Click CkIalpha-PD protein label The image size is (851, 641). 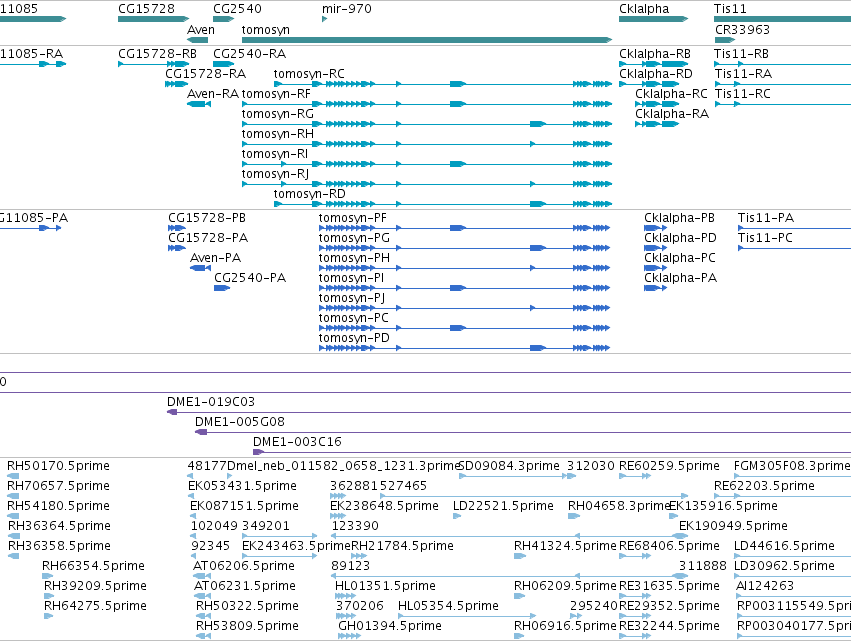click(x=680, y=238)
